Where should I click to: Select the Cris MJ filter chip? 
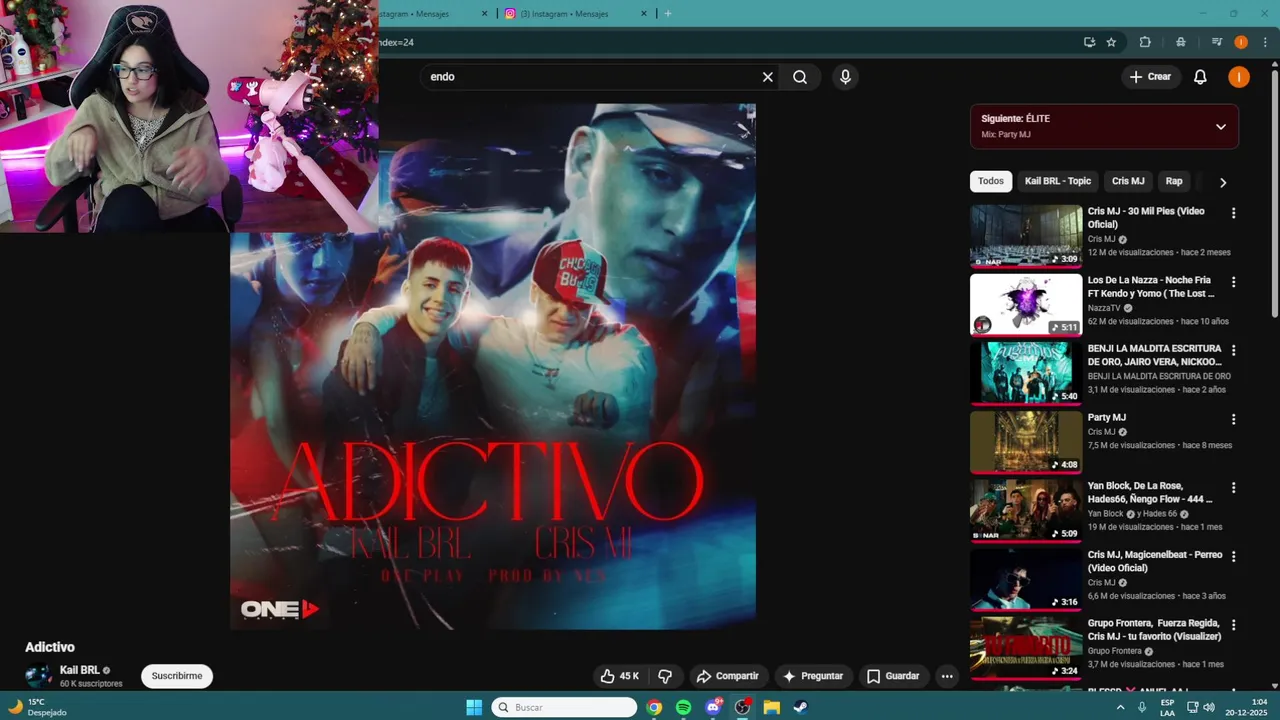click(1128, 181)
